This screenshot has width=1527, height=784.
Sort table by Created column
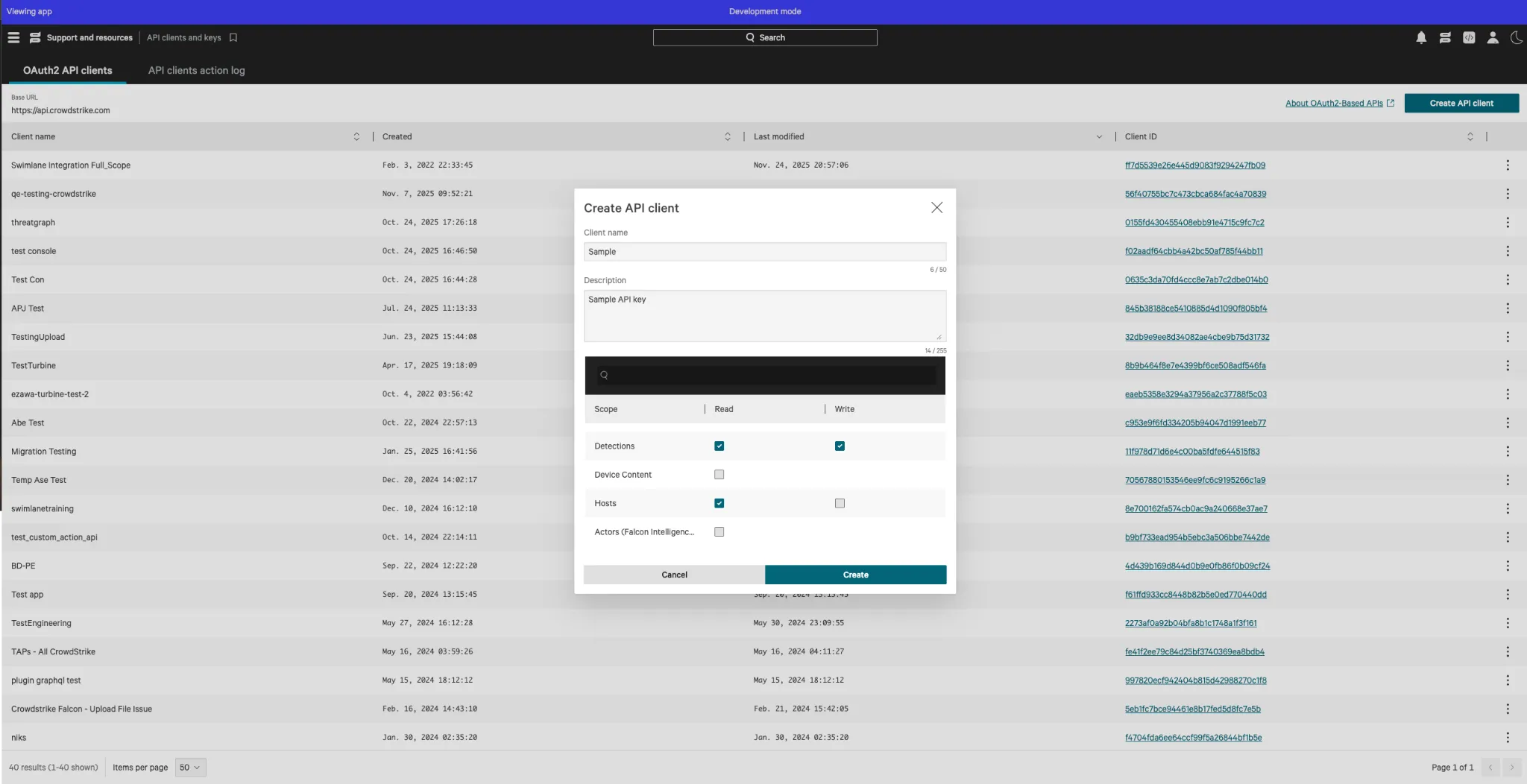coord(728,136)
